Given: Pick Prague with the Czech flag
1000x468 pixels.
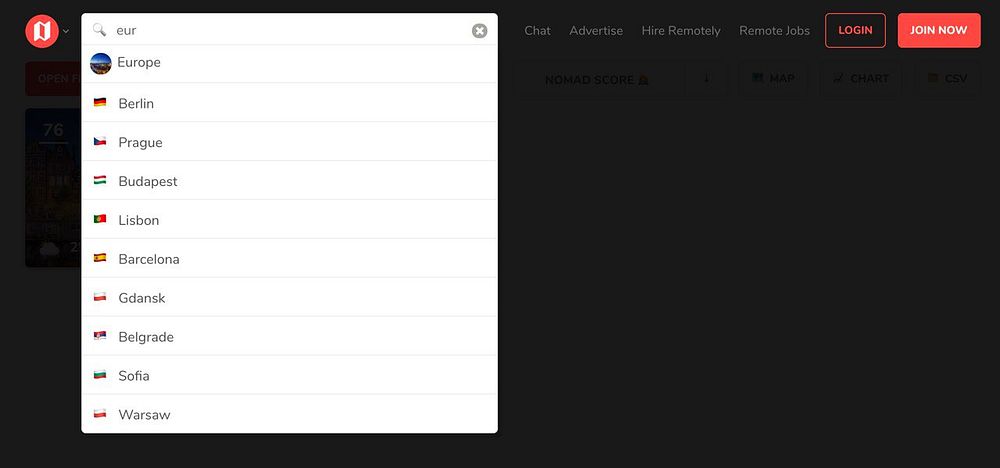Looking at the screenshot, I should (x=290, y=142).
